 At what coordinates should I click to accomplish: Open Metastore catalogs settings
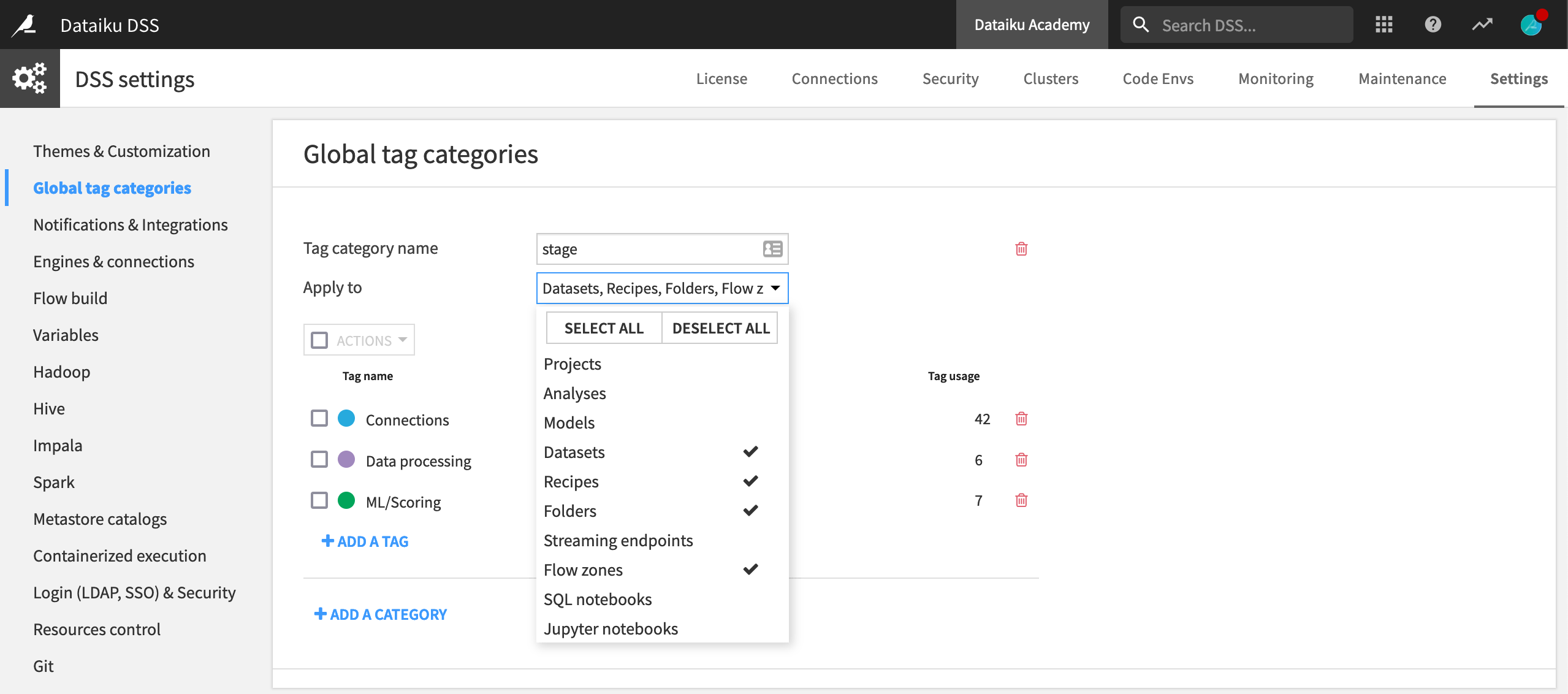point(100,519)
